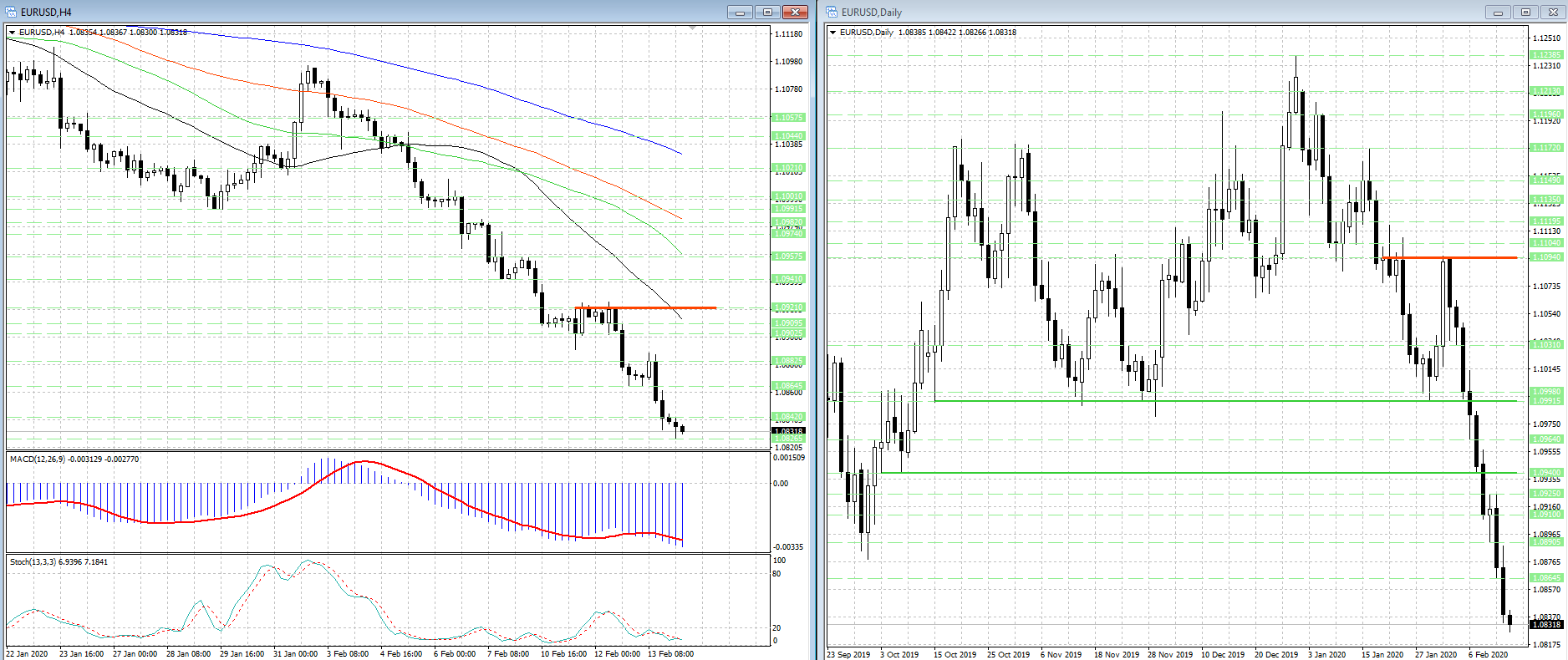Minimize the EURUSD,Daily chart window
Image resolution: width=1568 pixels, height=660 pixels.
[1498, 12]
